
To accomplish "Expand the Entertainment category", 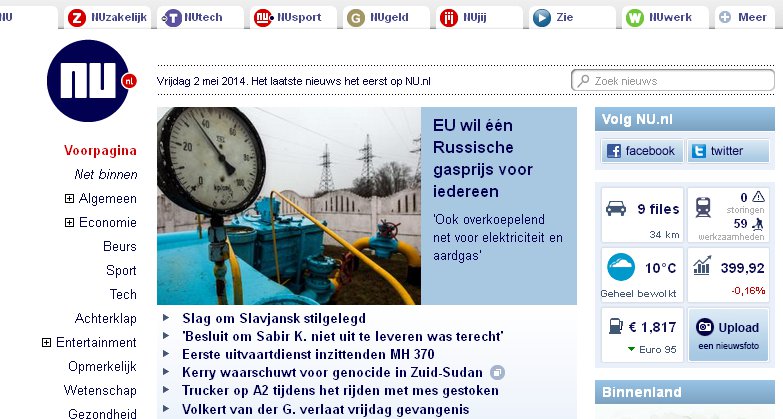I will coord(47,342).
